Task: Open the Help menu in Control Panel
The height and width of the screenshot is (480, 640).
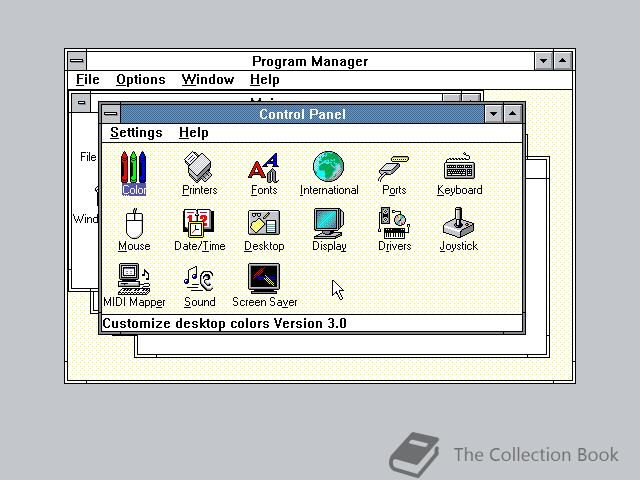Action: tap(193, 132)
